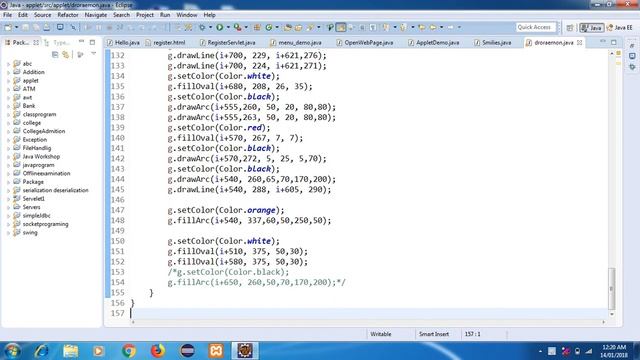Open the New file dropdown arrow
This screenshot has width=640, height=360.
point(17,27)
